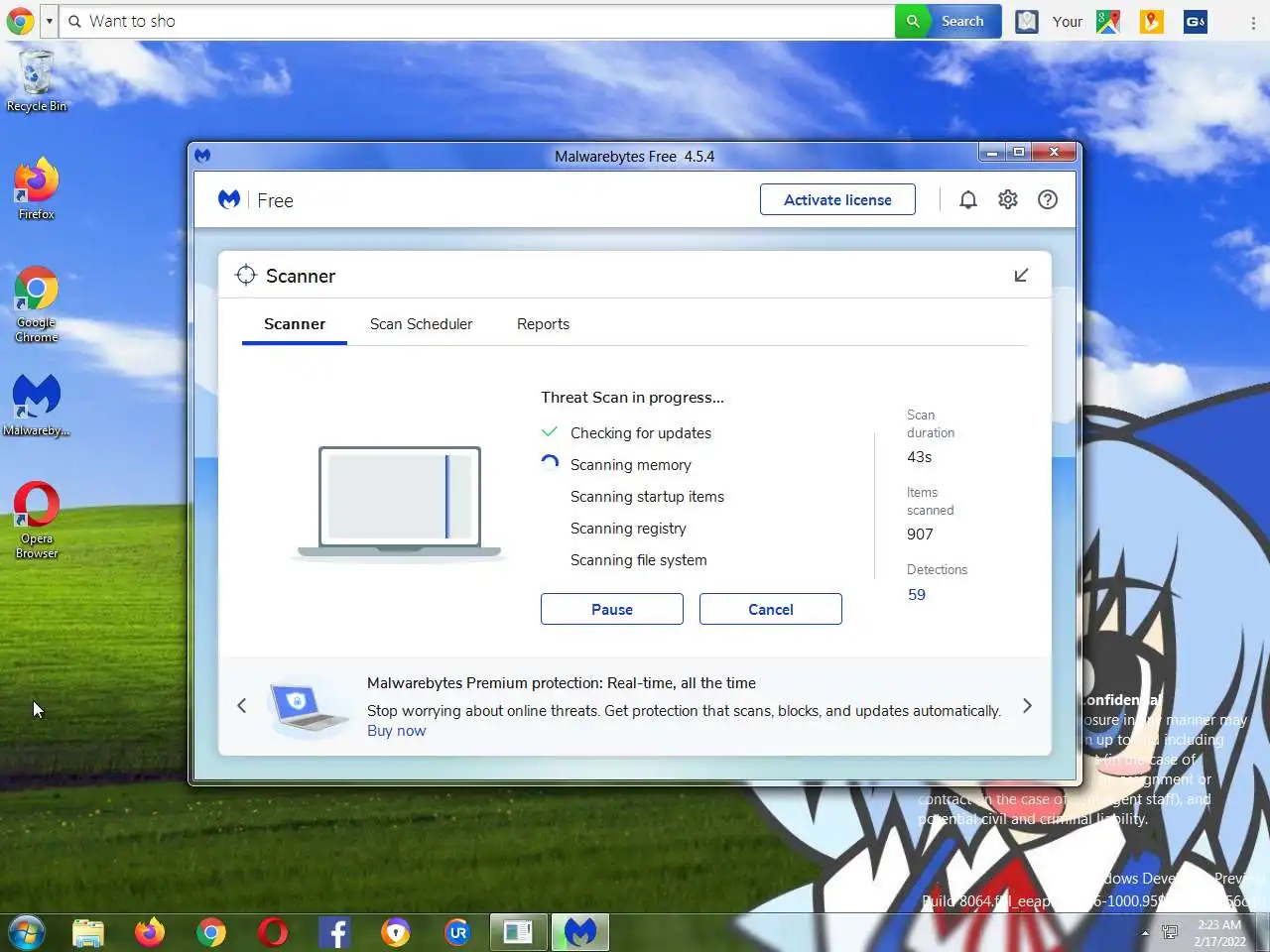
Task: Select the Google Chrome desktop shortcut
Action: 37,304
